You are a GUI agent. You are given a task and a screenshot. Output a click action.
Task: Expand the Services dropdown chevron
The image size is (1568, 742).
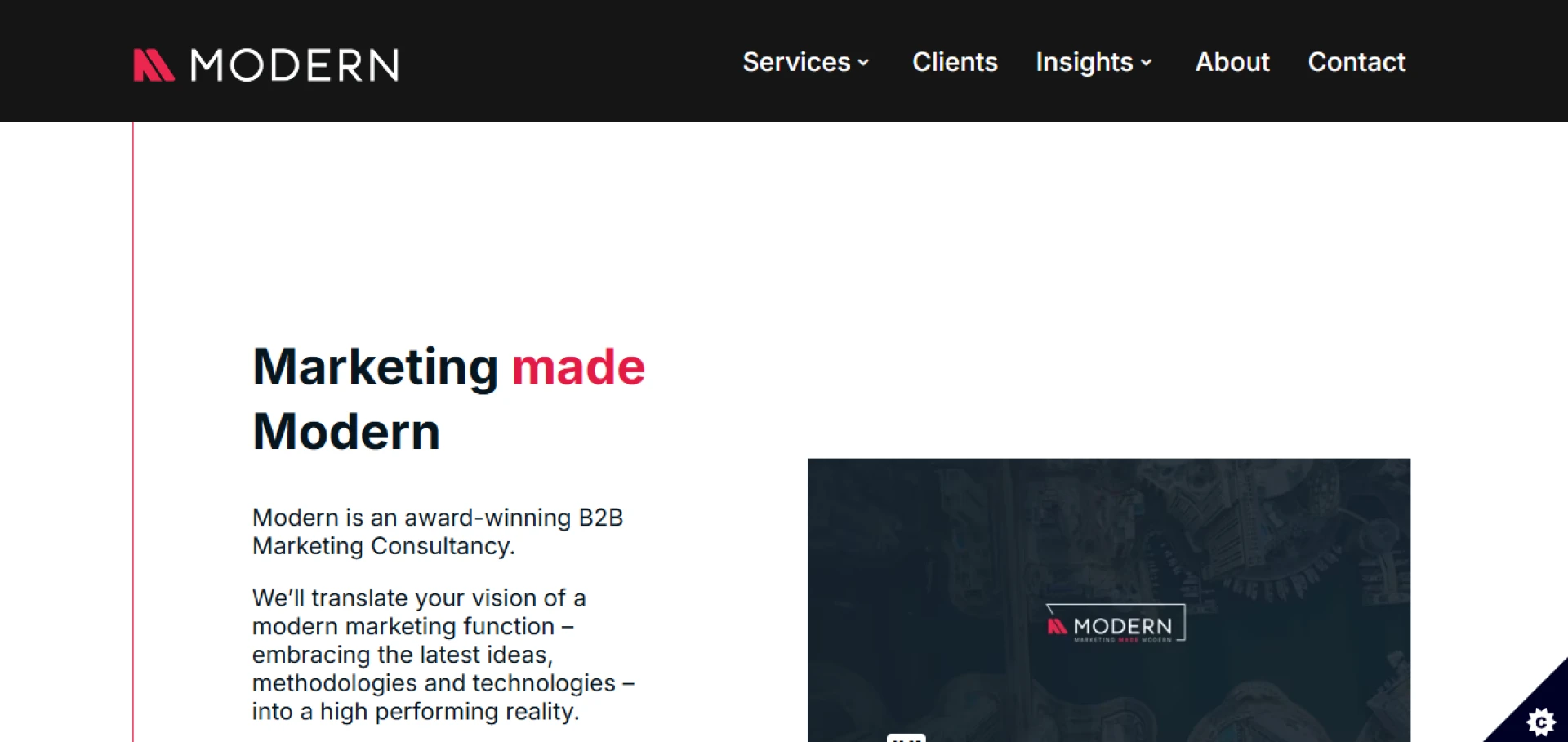coord(863,63)
